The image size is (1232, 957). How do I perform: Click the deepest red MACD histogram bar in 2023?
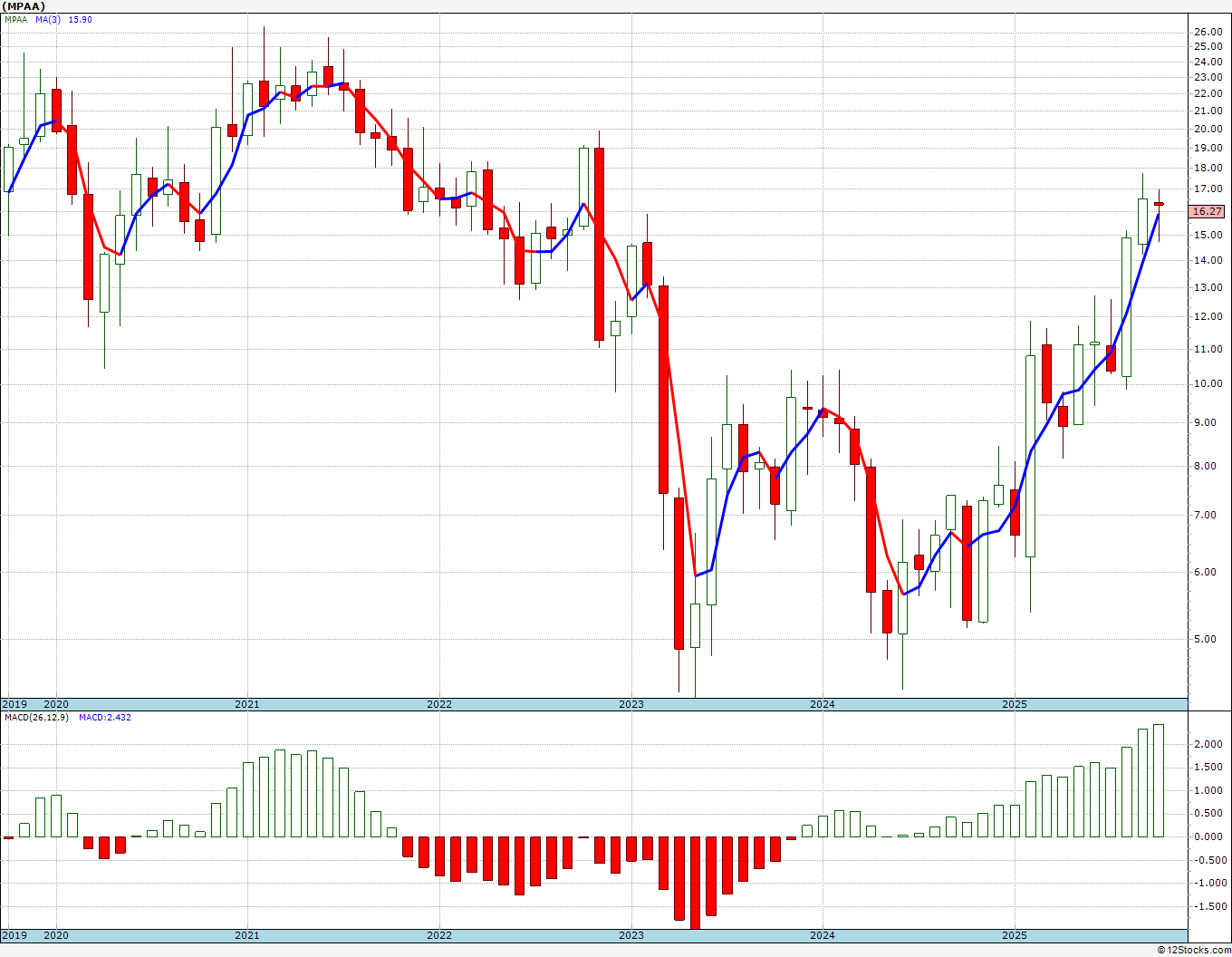[x=695, y=882]
